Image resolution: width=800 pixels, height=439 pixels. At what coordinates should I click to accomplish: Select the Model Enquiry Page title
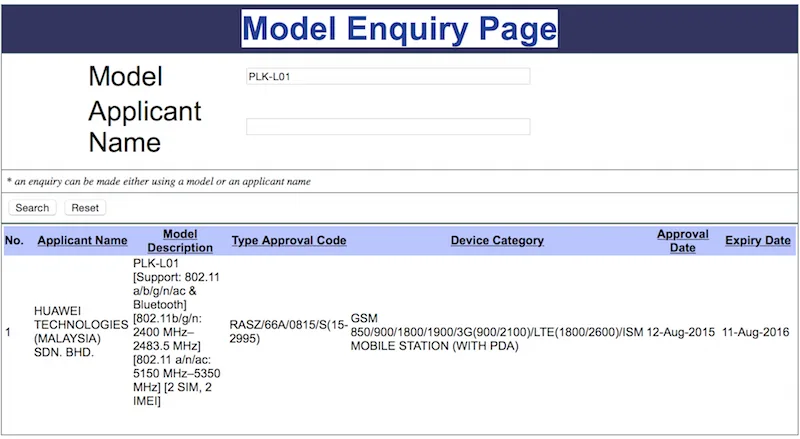pos(399,29)
